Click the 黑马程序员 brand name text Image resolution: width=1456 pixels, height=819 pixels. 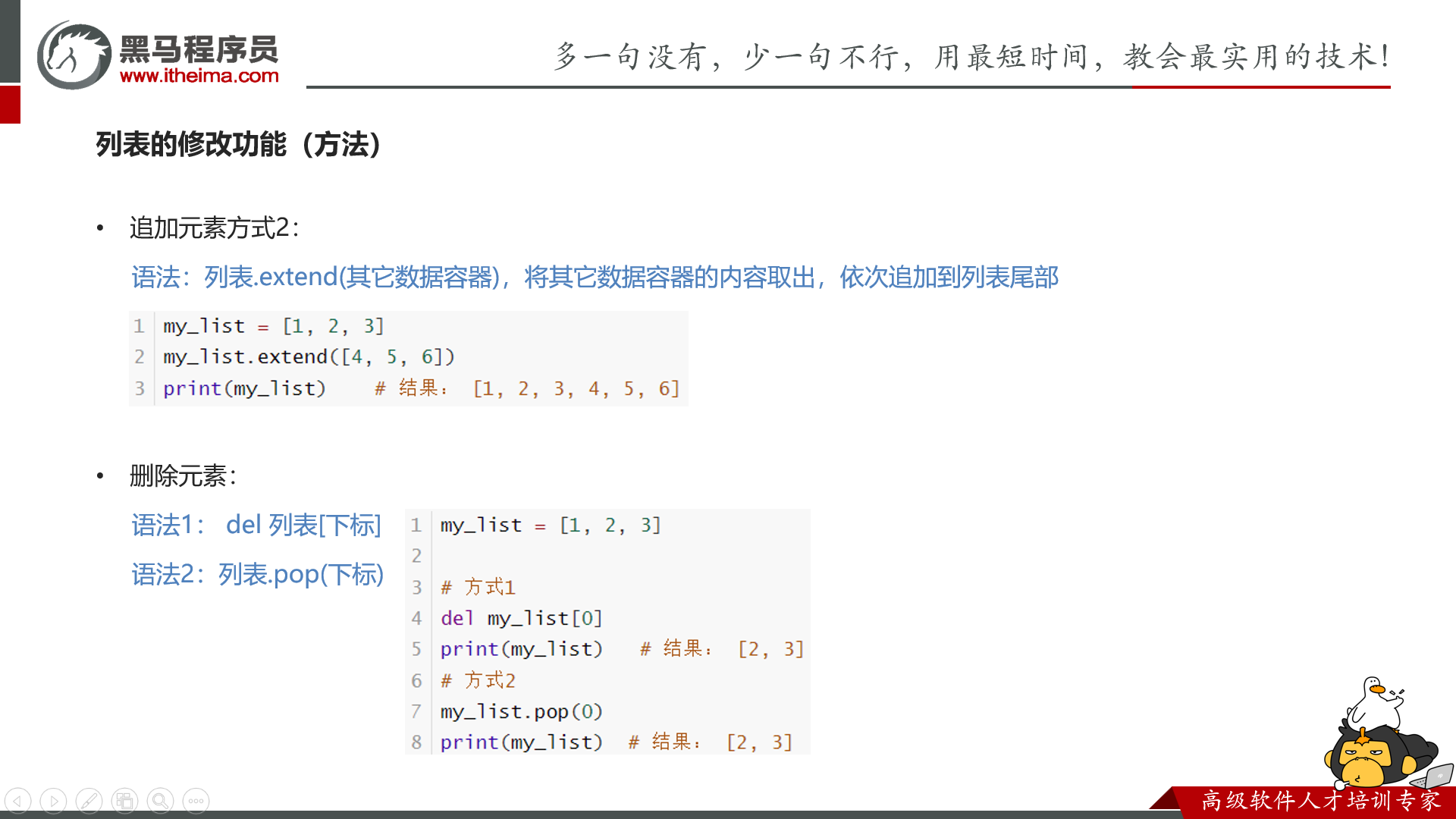(199, 49)
